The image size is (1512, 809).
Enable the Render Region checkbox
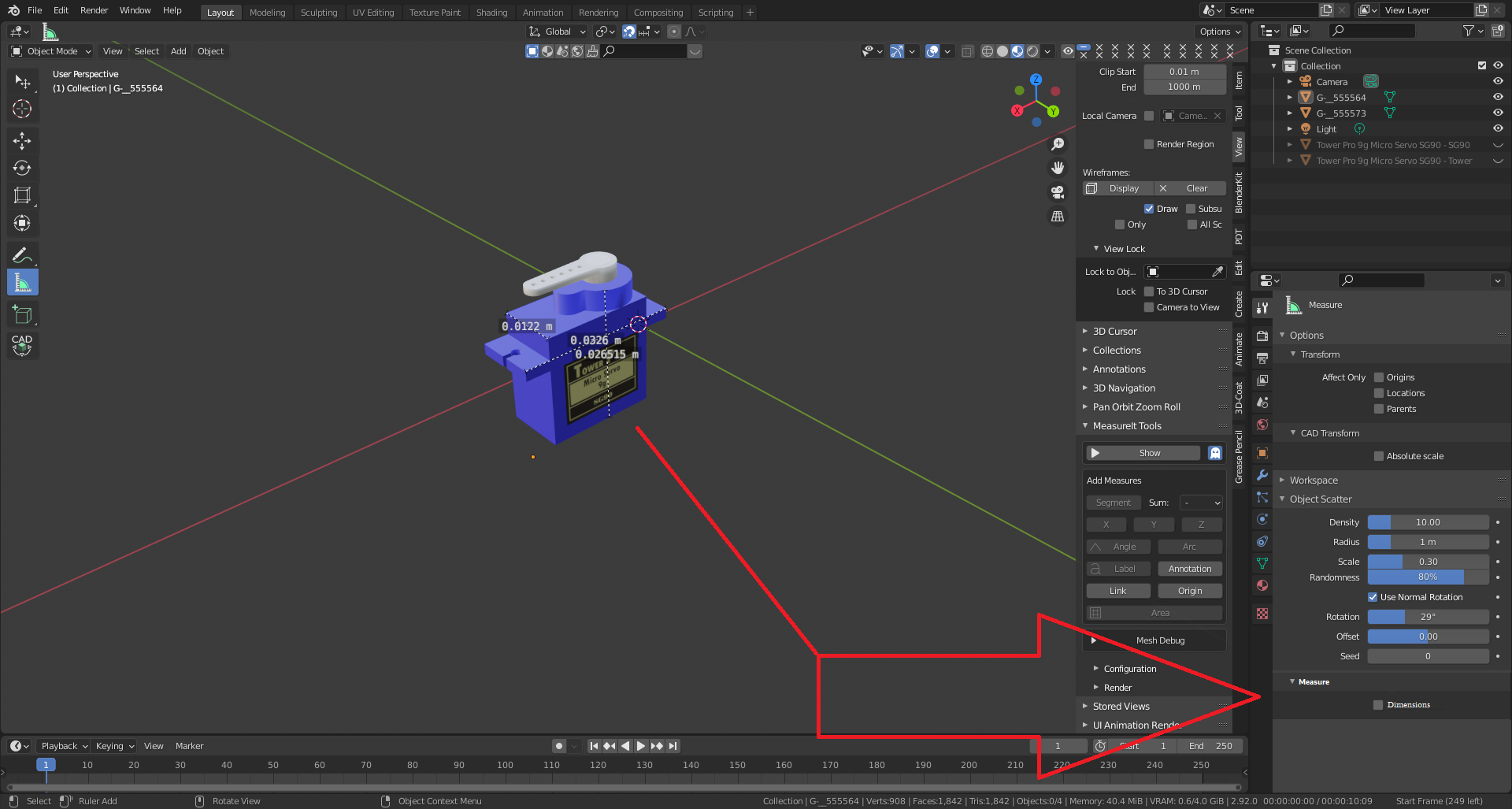click(x=1149, y=144)
